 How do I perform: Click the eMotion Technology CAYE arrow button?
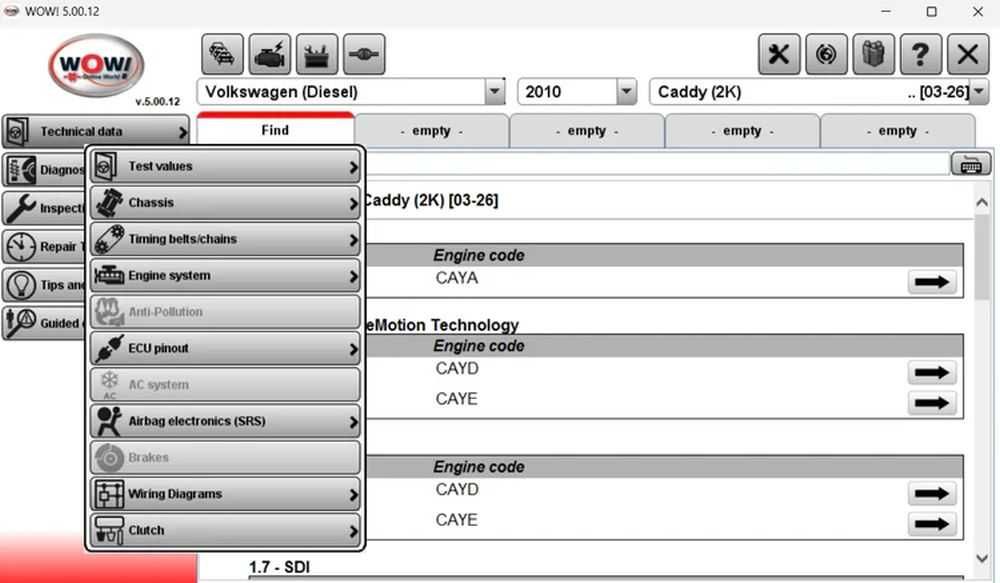932,403
